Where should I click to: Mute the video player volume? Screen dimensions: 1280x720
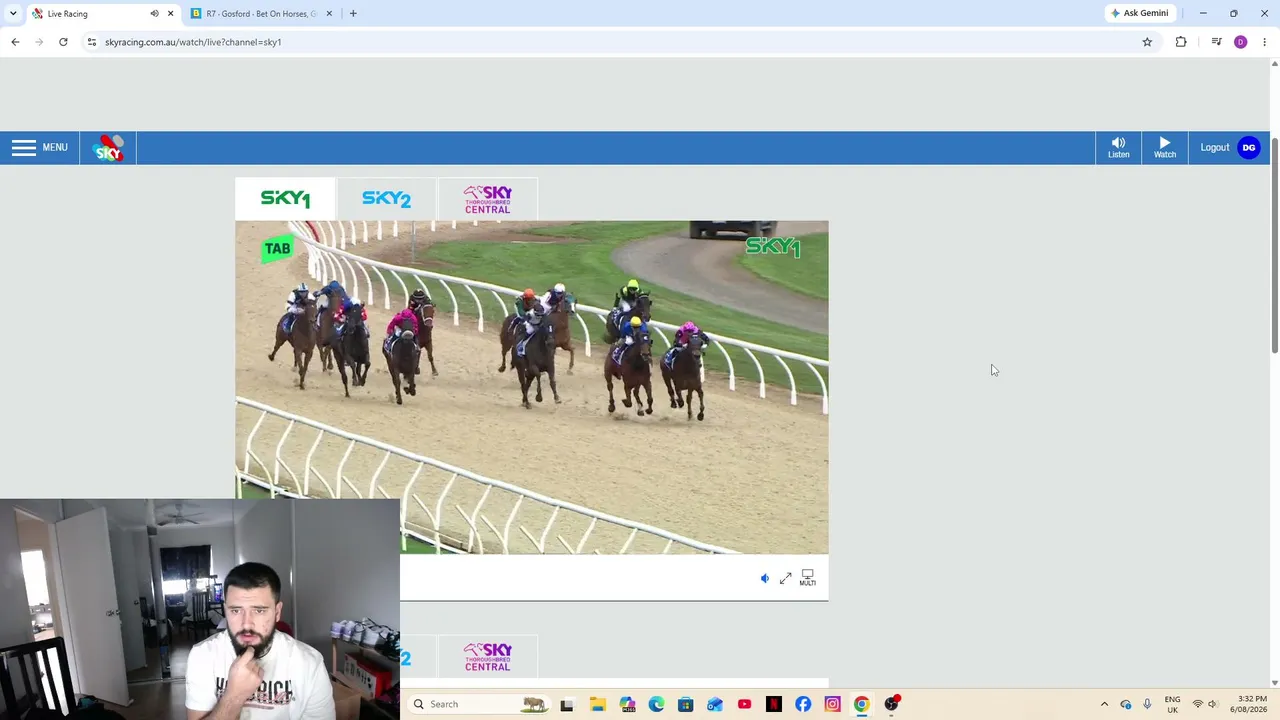coord(765,578)
